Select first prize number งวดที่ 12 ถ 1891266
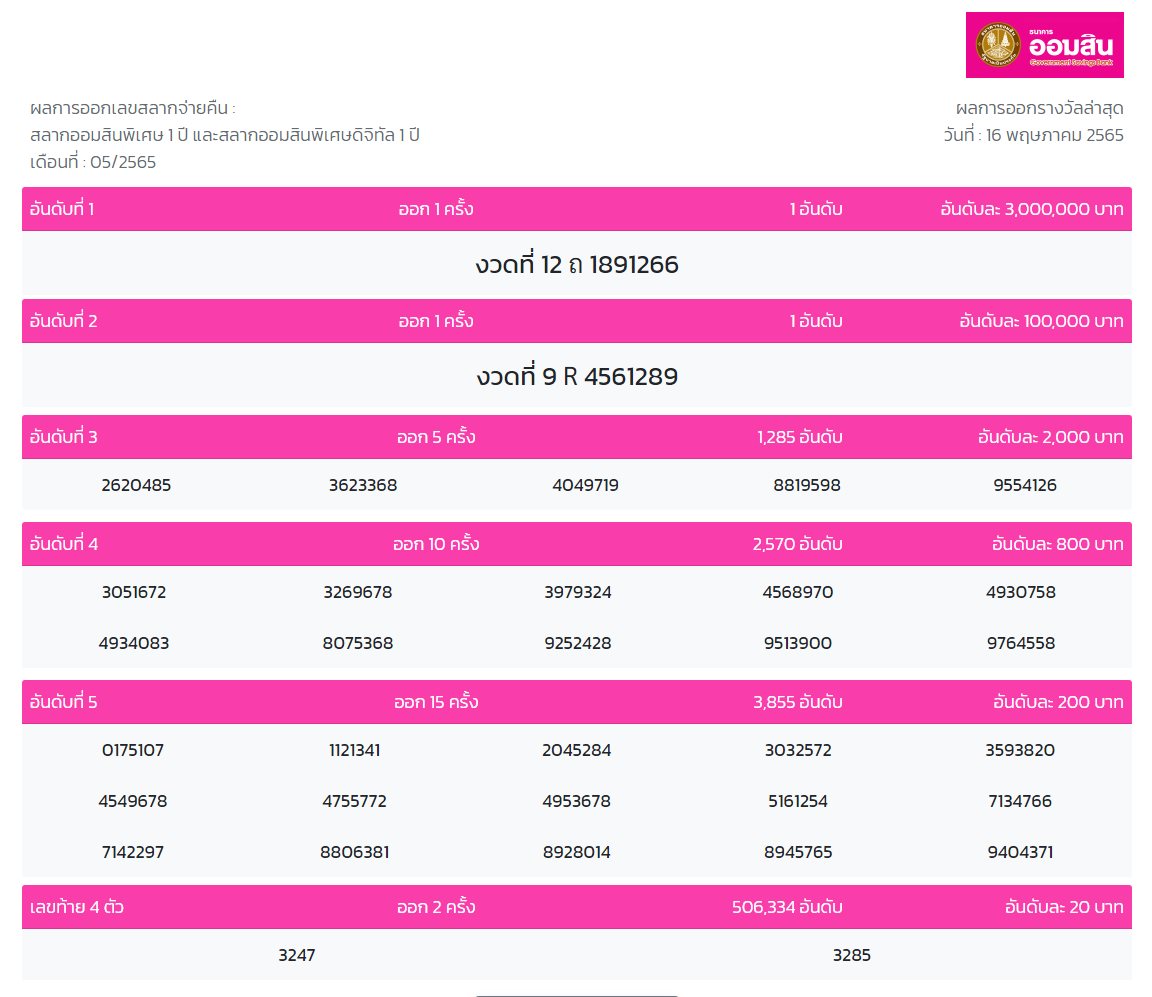Viewport: 1152px width, 997px height. coord(577,264)
